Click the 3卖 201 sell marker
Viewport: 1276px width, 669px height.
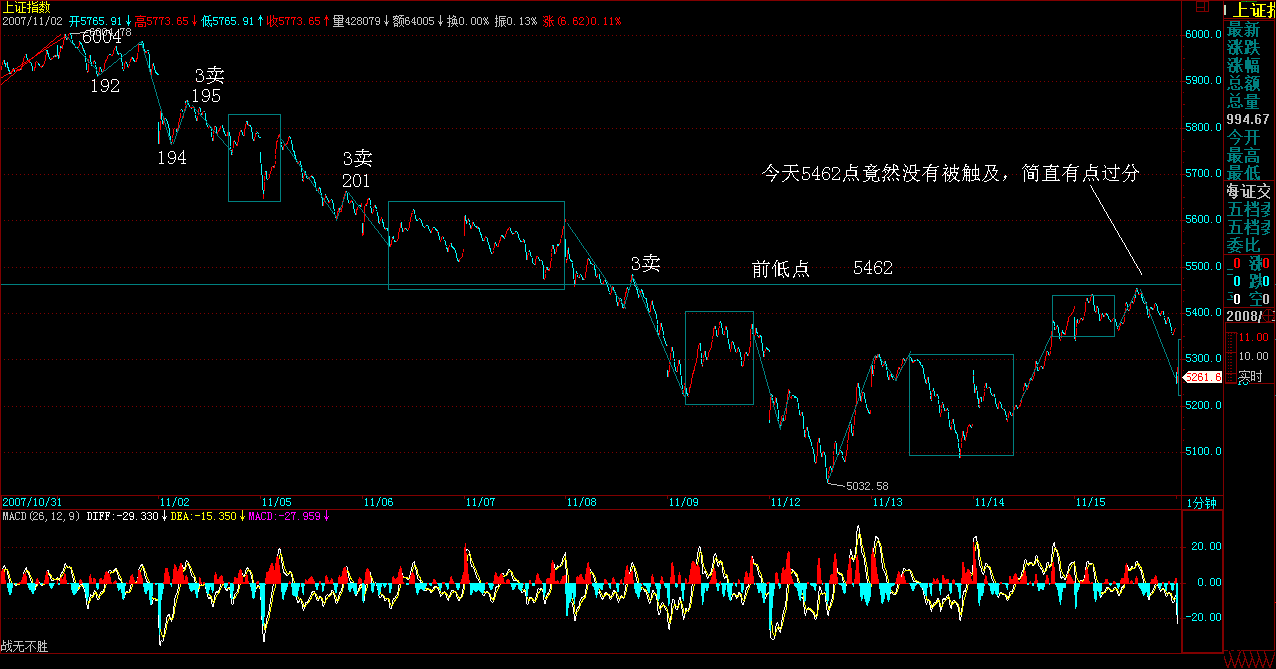pyautogui.click(x=357, y=169)
